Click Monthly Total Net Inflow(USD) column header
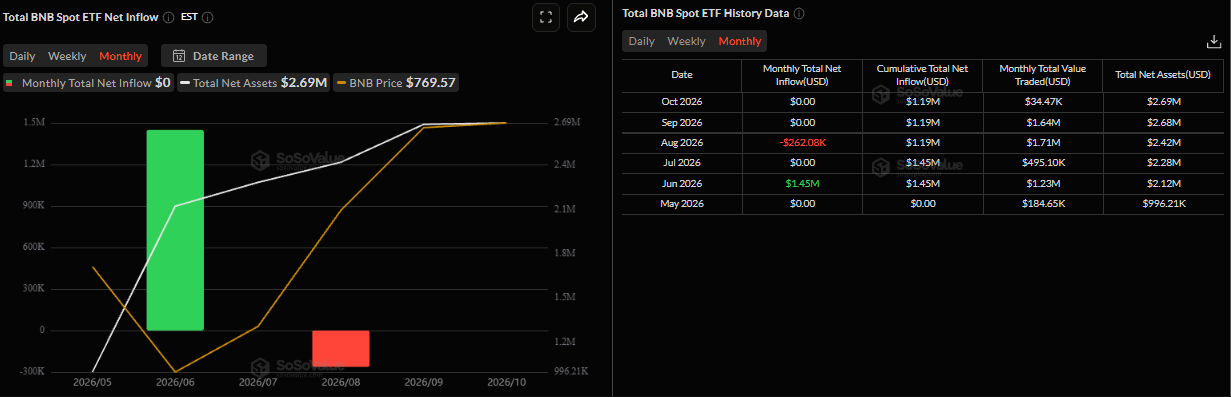This screenshot has height=397, width=1231. point(802,75)
